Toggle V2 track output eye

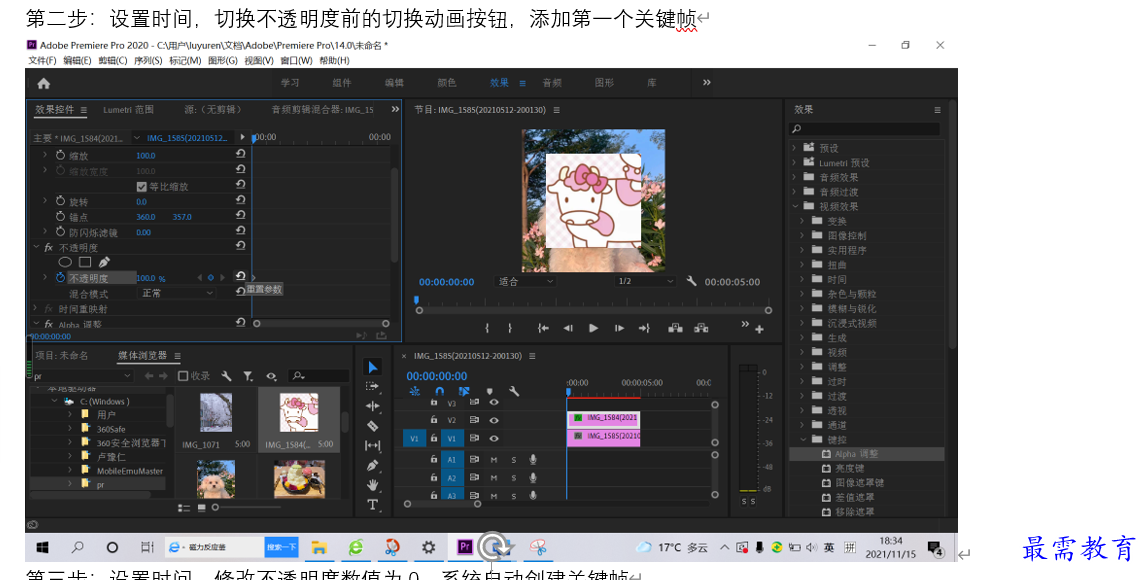pos(494,420)
